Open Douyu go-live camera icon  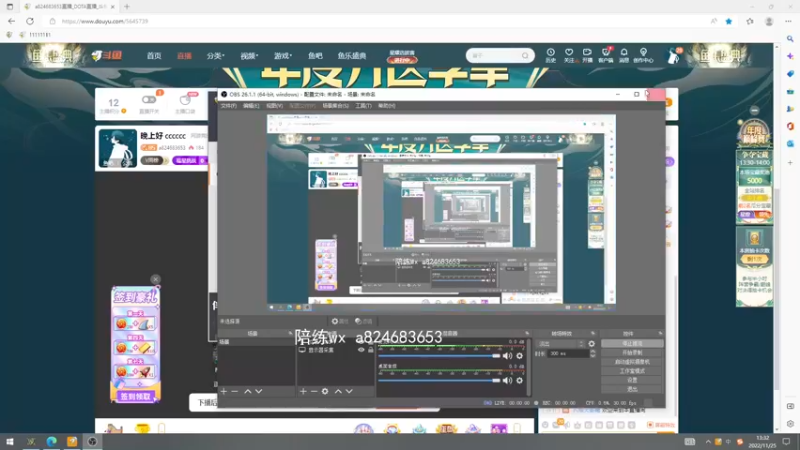click(x=587, y=55)
